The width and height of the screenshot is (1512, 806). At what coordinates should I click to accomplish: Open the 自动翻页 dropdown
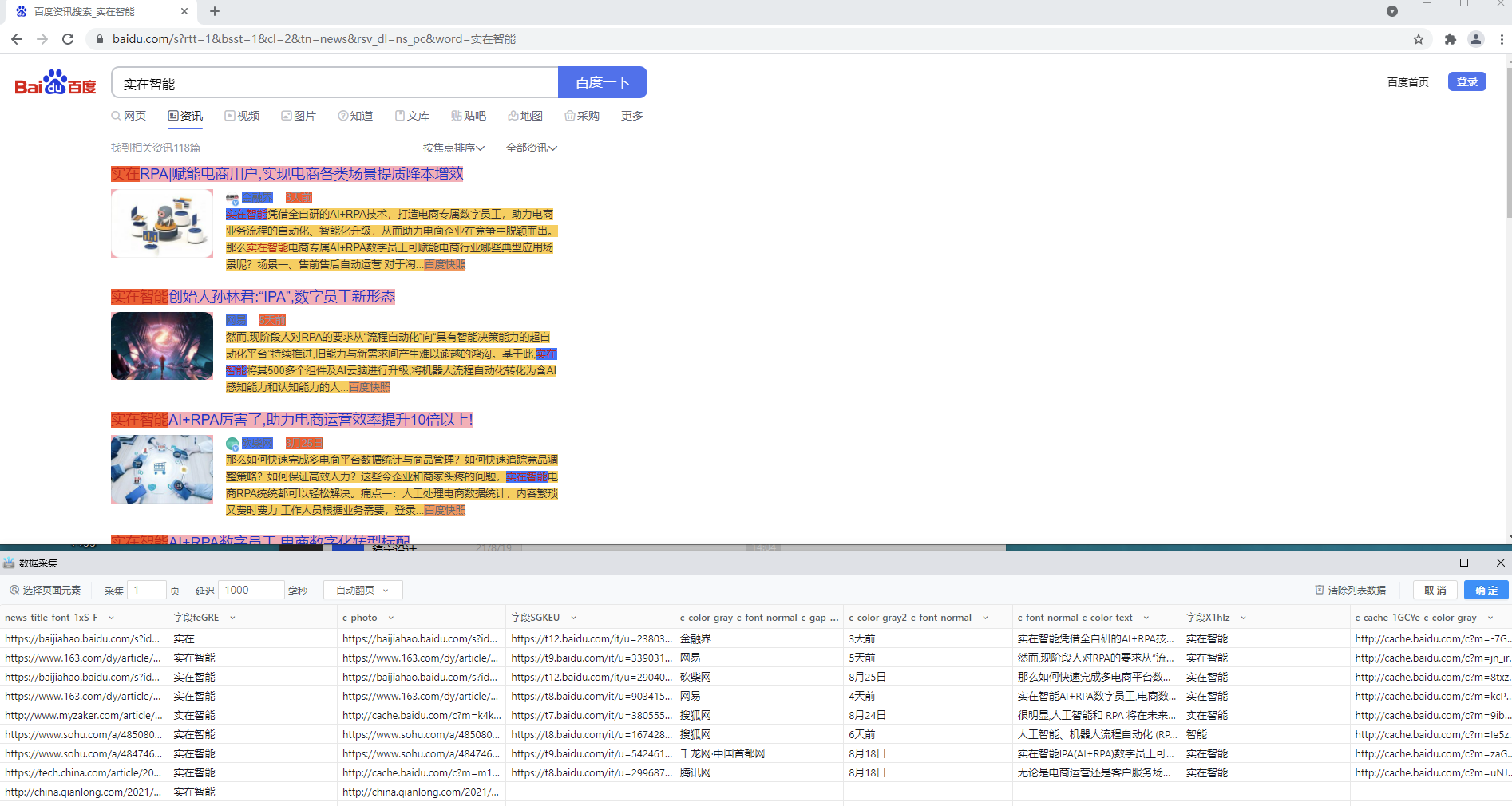coord(362,591)
